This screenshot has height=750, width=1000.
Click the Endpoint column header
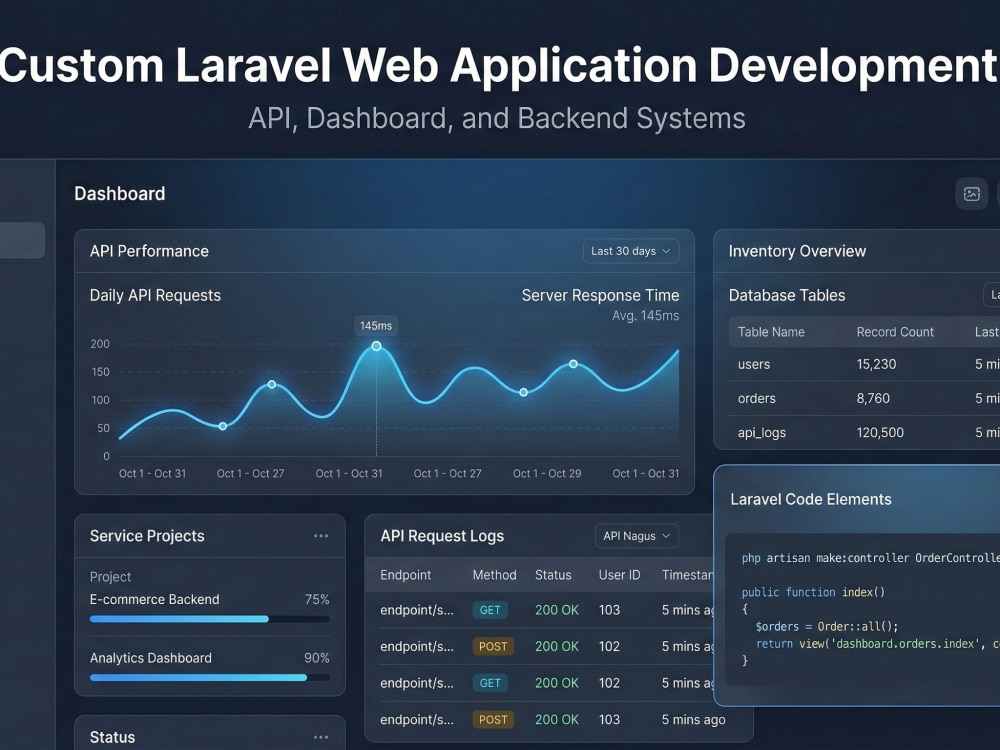point(406,575)
